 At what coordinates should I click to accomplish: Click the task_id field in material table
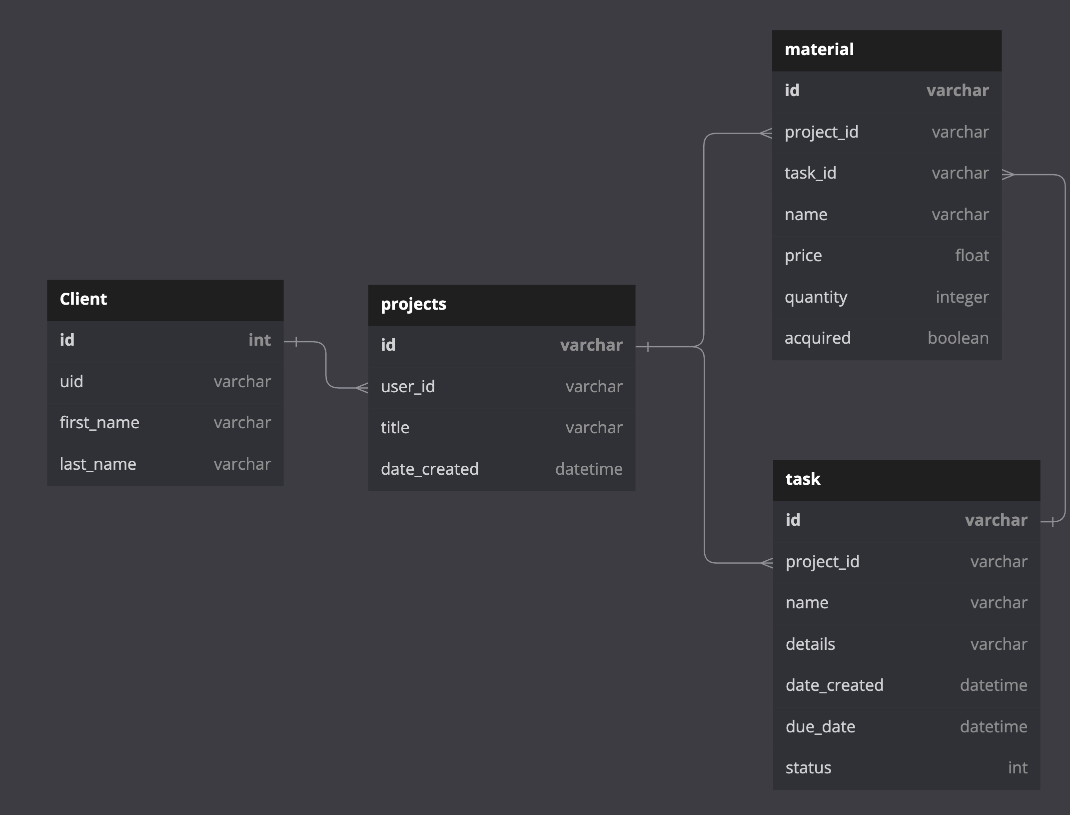(x=810, y=172)
